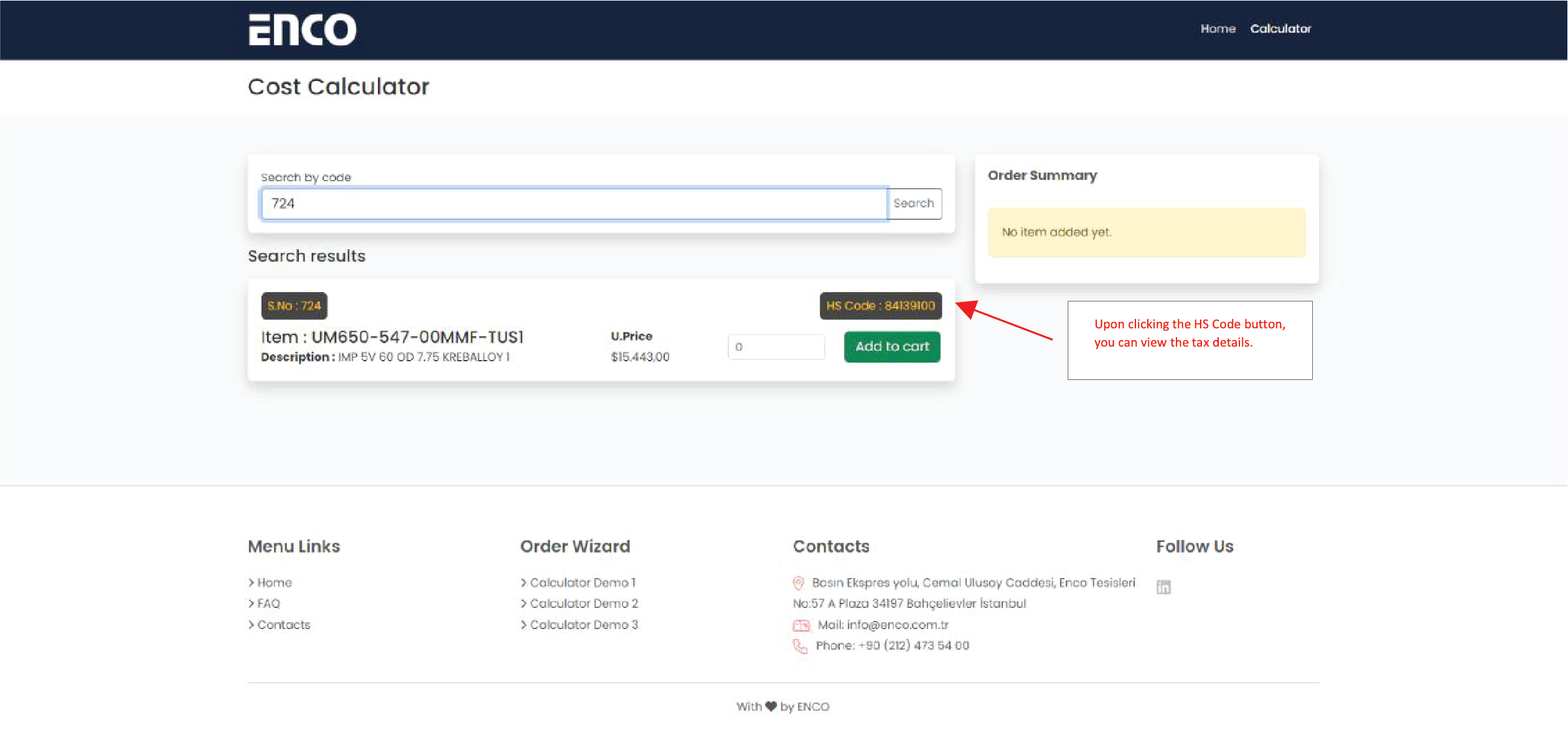
Task: Click the mail envelope icon in Contacts
Action: coord(801,625)
